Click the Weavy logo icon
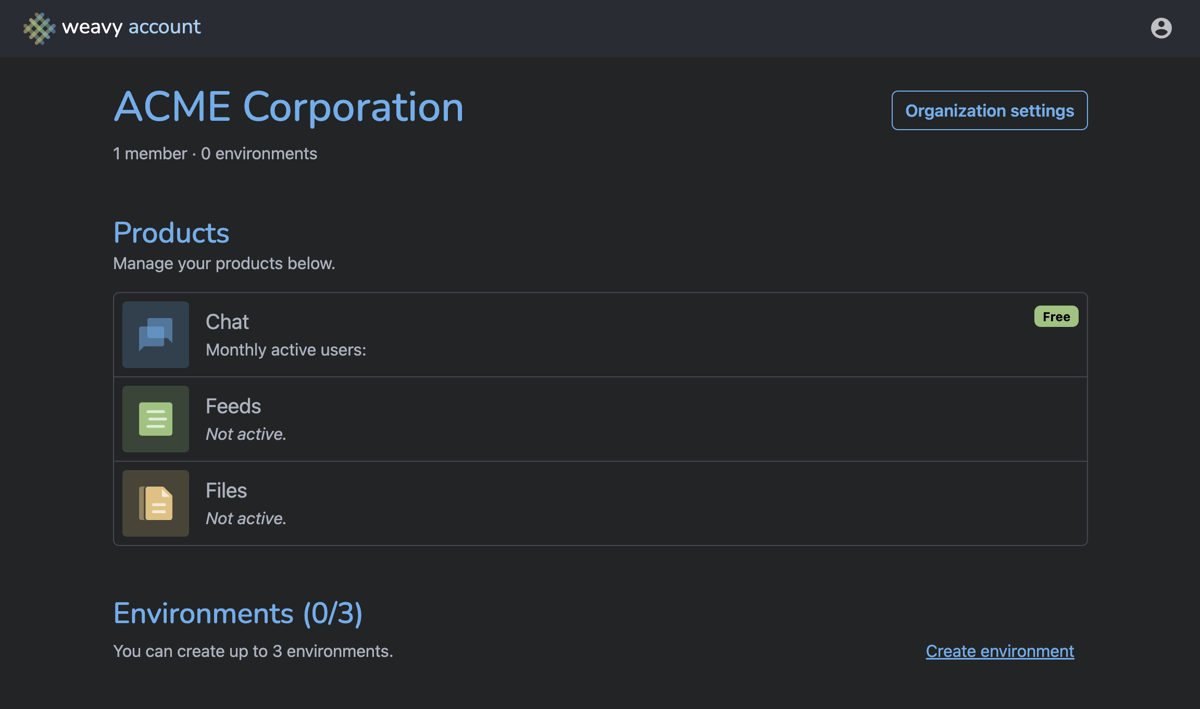 tap(39, 28)
